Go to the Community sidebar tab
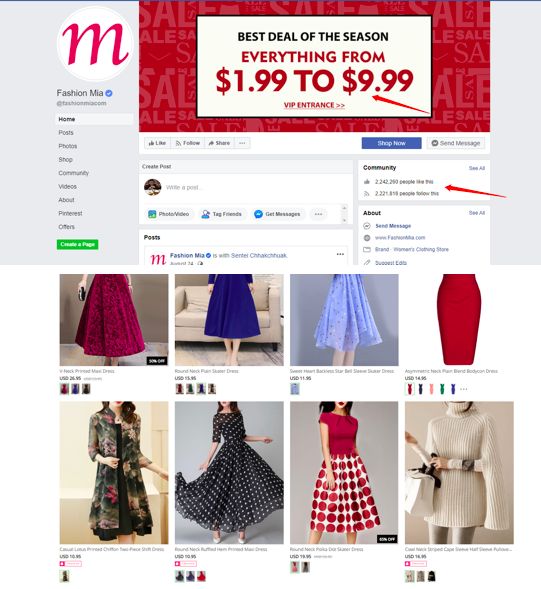 click(x=74, y=173)
